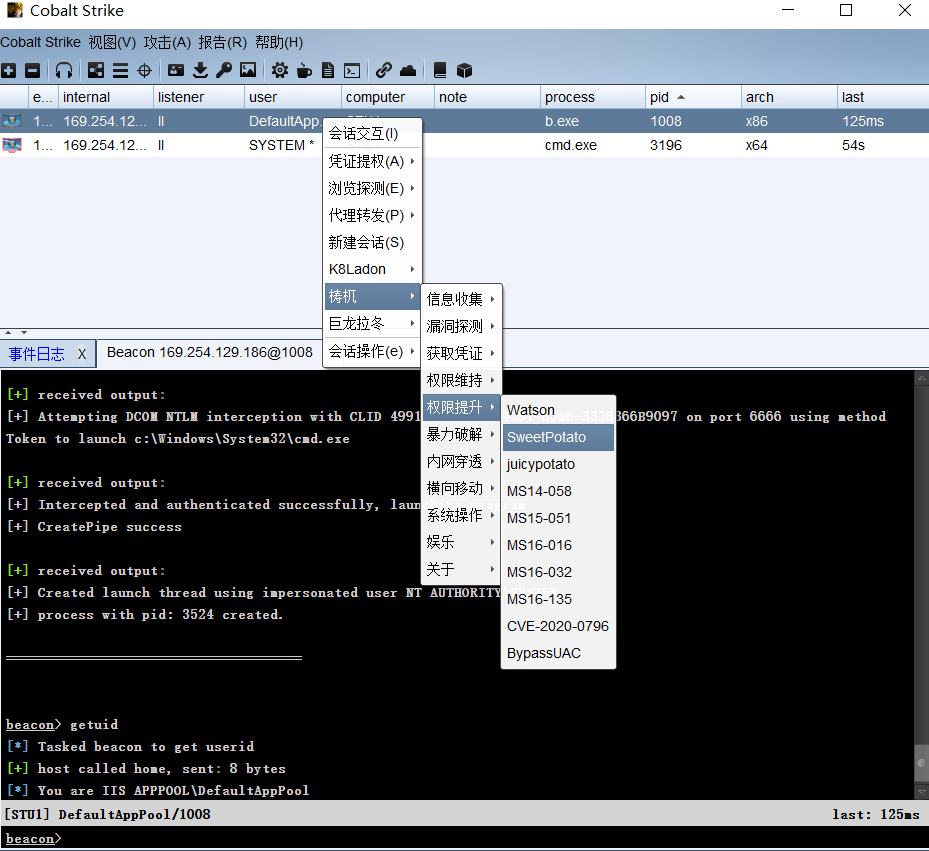Select BypassUAC from the submenu
The image size is (929, 851).
click(x=558, y=653)
